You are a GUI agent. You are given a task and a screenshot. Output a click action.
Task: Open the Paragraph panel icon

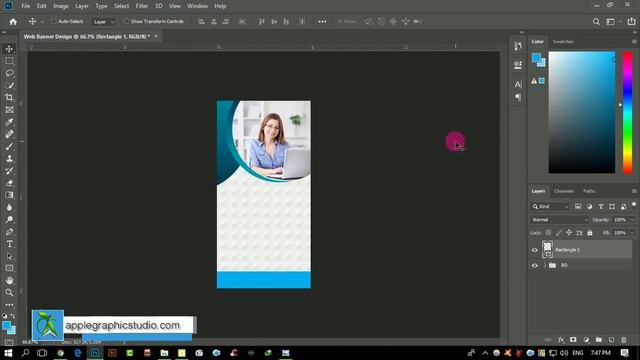tap(518, 97)
